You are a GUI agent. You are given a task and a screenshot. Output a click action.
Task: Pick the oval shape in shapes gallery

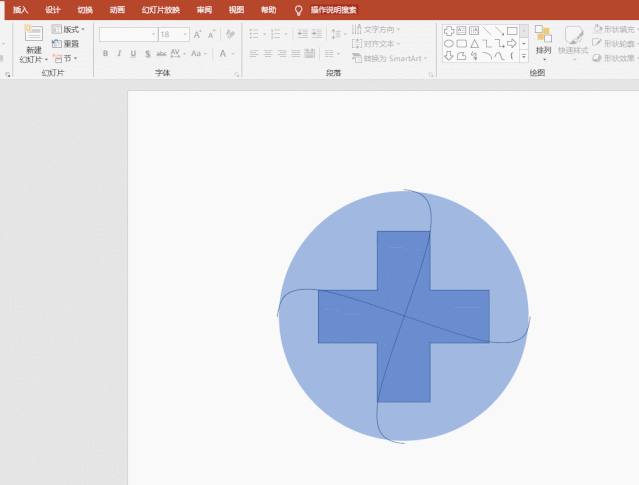click(x=449, y=43)
